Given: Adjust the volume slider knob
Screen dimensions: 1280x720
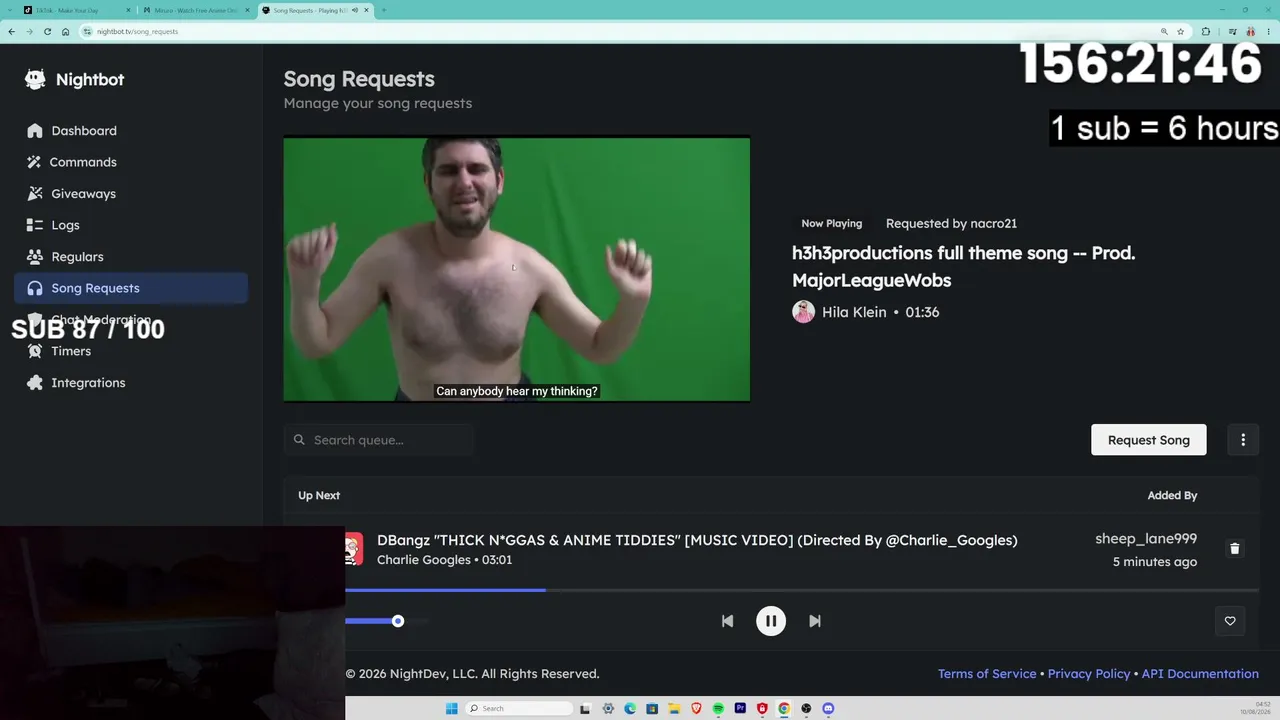Looking at the screenshot, I should click(398, 621).
